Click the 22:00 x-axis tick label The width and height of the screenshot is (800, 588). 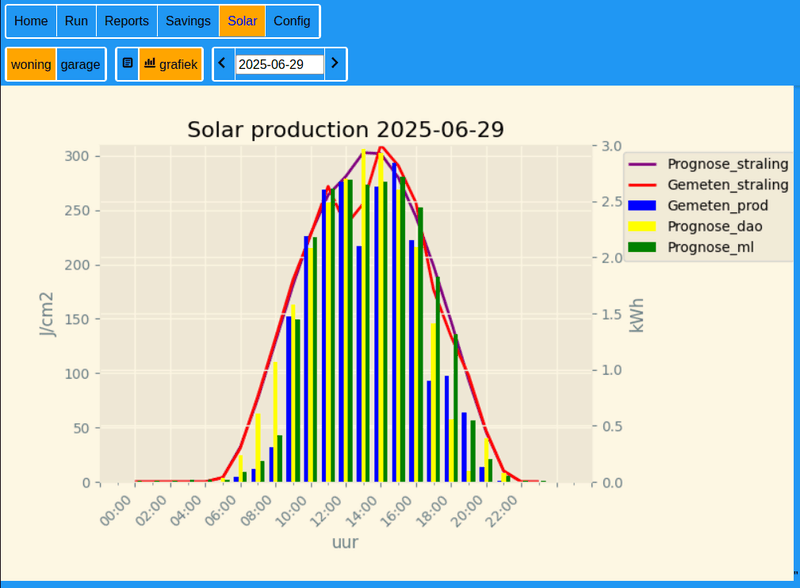click(502, 511)
